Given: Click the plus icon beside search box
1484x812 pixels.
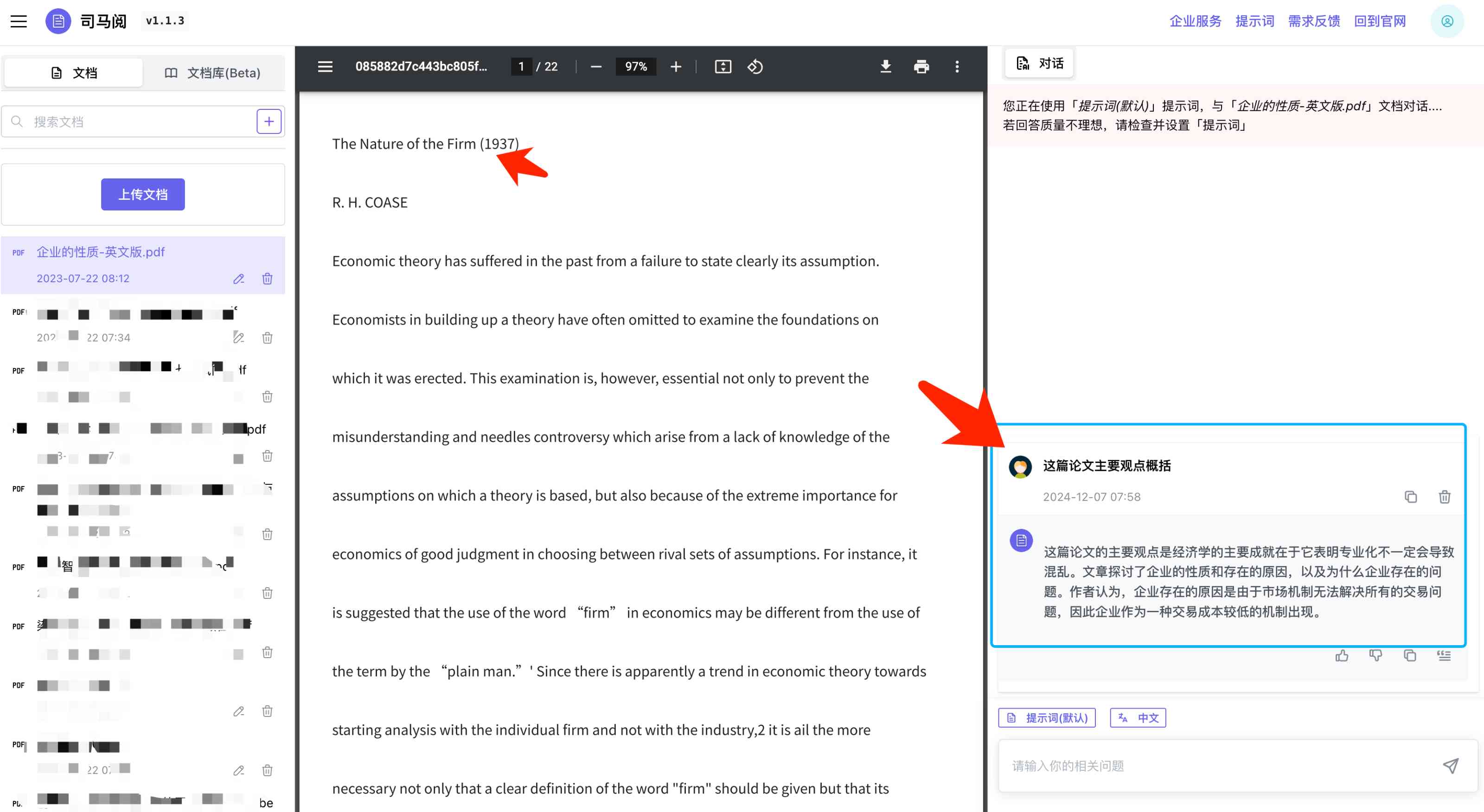Looking at the screenshot, I should [269, 121].
